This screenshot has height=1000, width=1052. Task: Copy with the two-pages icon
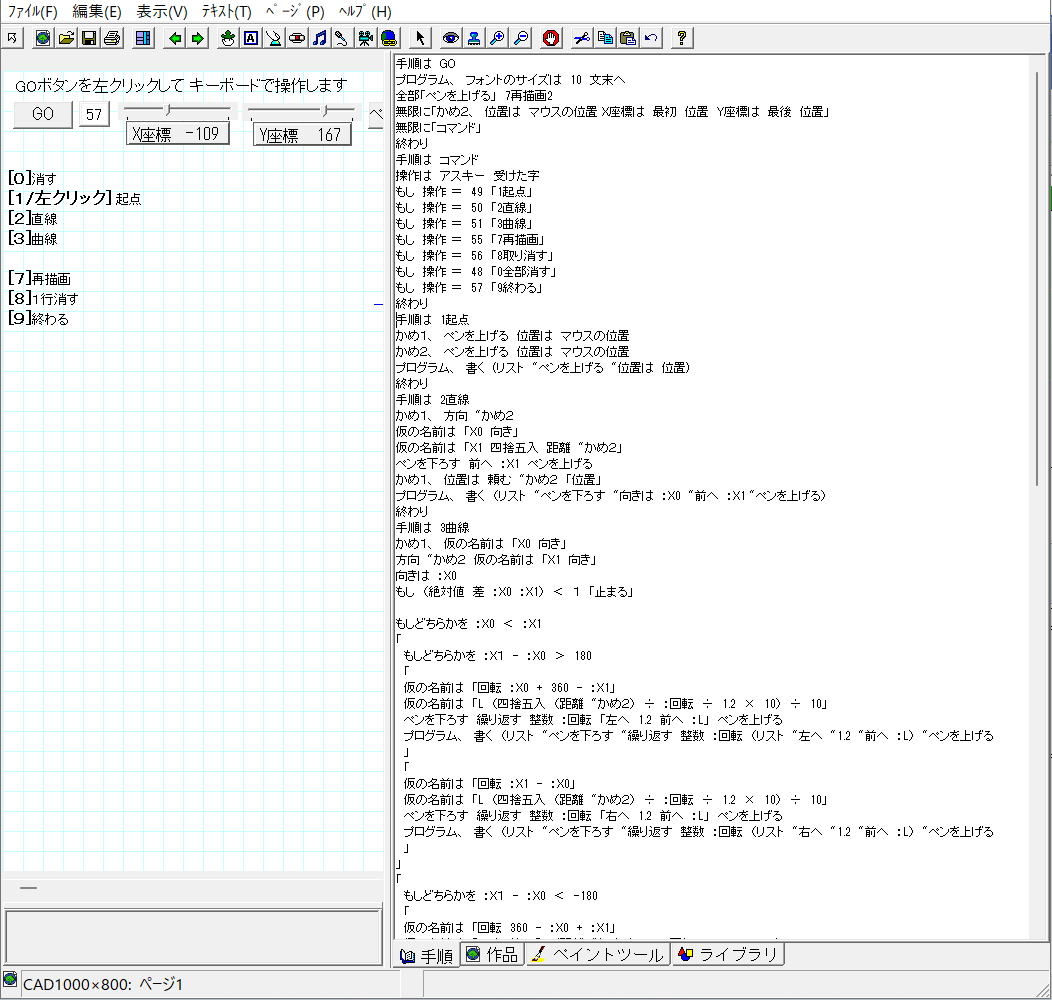pyautogui.click(x=604, y=38)
